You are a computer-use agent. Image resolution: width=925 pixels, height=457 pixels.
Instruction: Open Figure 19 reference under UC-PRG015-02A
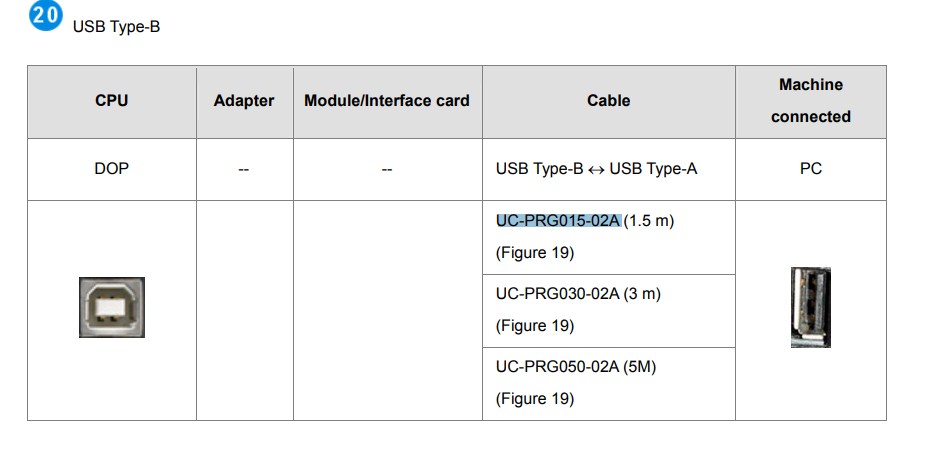535,253
